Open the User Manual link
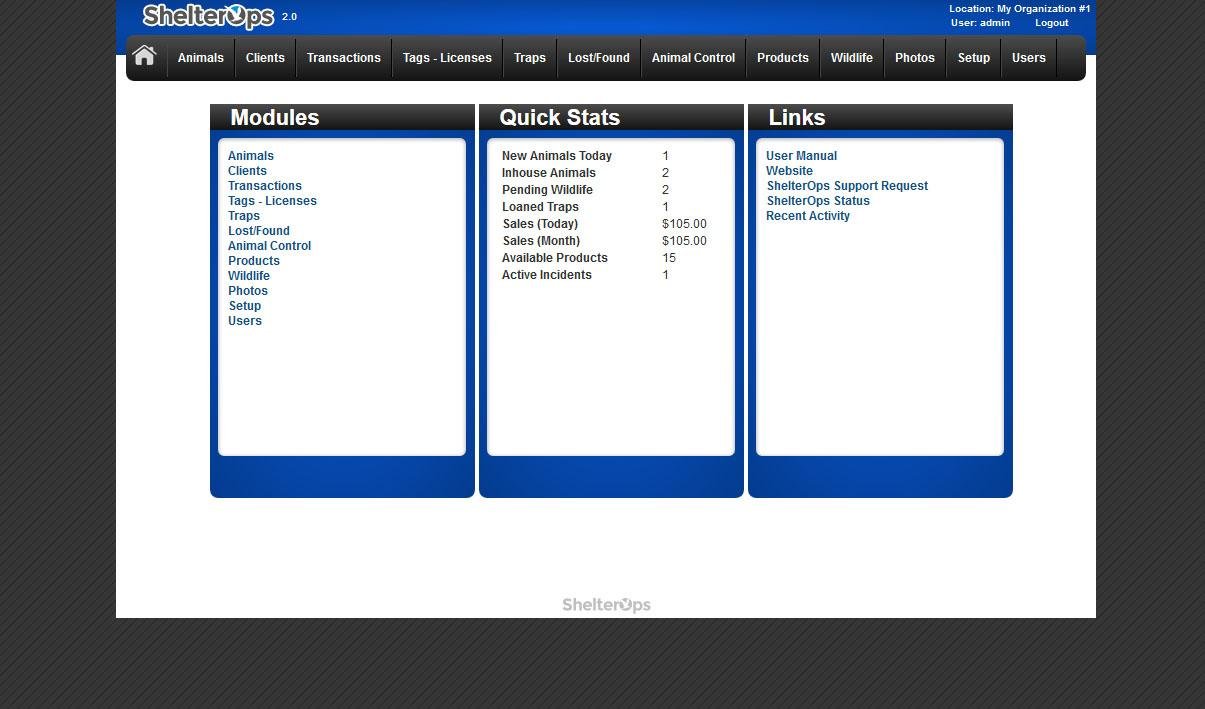The height and width of the screenshot is (709, 1205). [801, 155]
